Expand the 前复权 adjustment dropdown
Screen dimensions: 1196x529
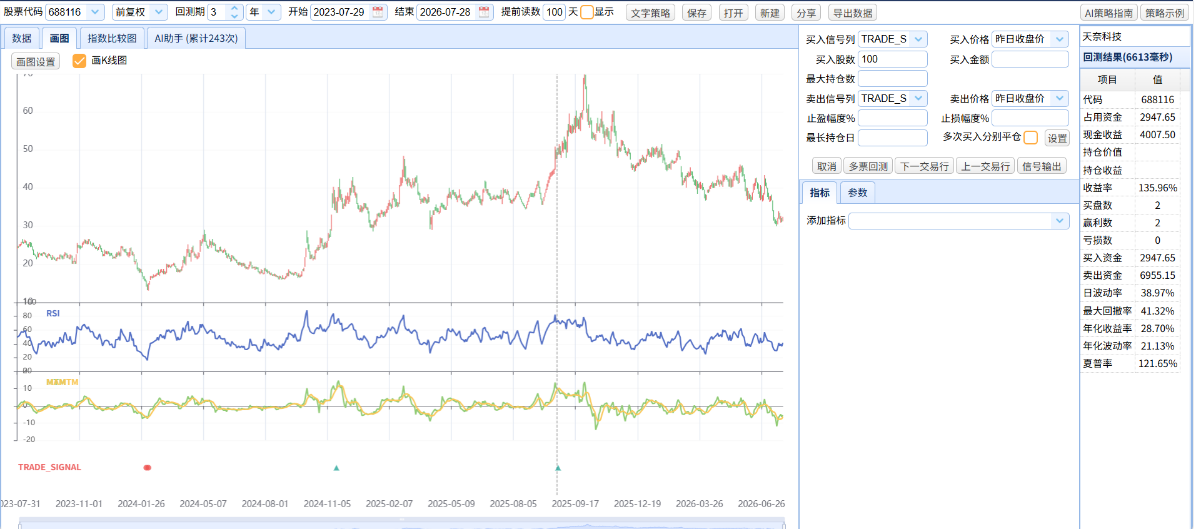tap(159, 12)
